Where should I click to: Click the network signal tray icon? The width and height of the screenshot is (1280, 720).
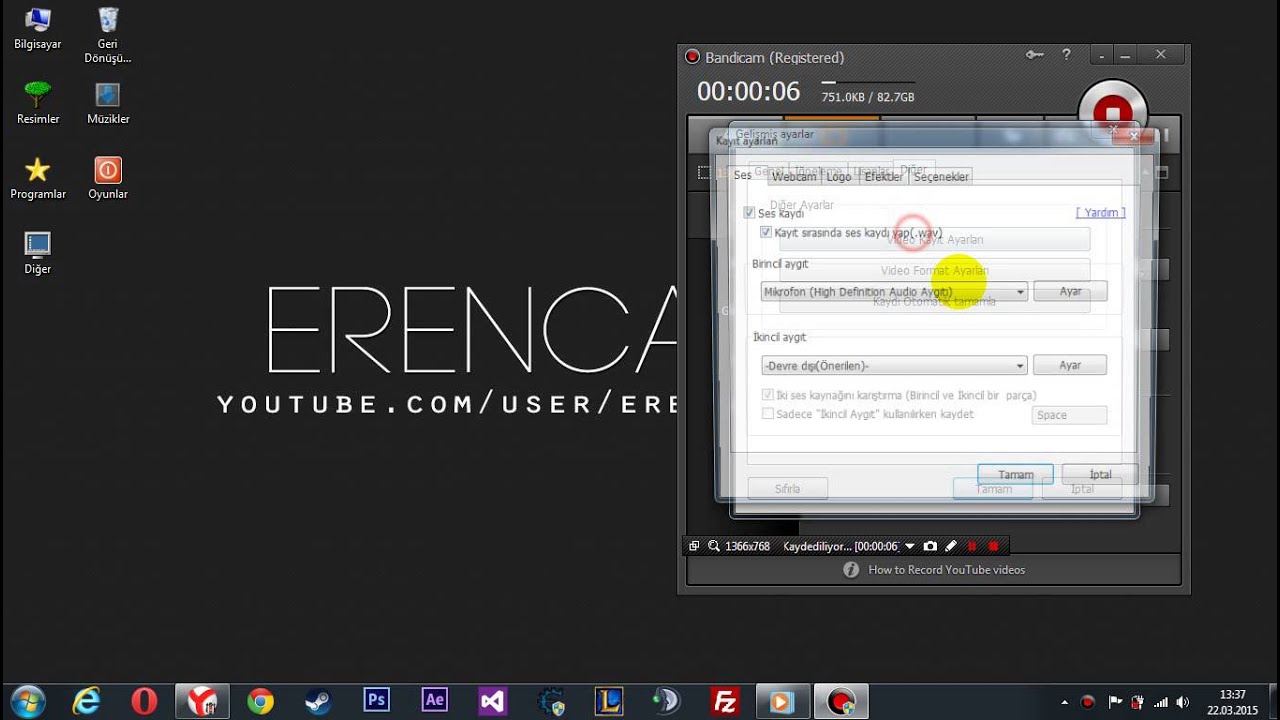point(1161,702)
